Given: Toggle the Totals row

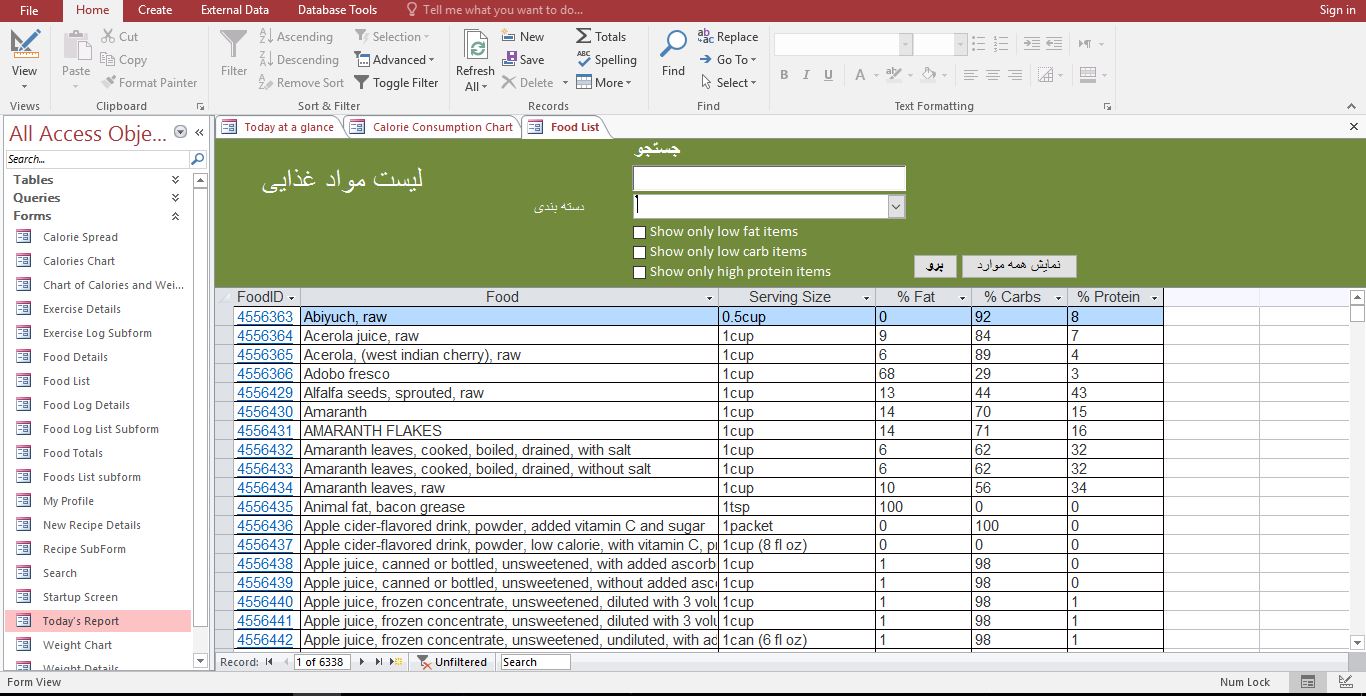Looking at the screenshot, I should tap(600, 37).
